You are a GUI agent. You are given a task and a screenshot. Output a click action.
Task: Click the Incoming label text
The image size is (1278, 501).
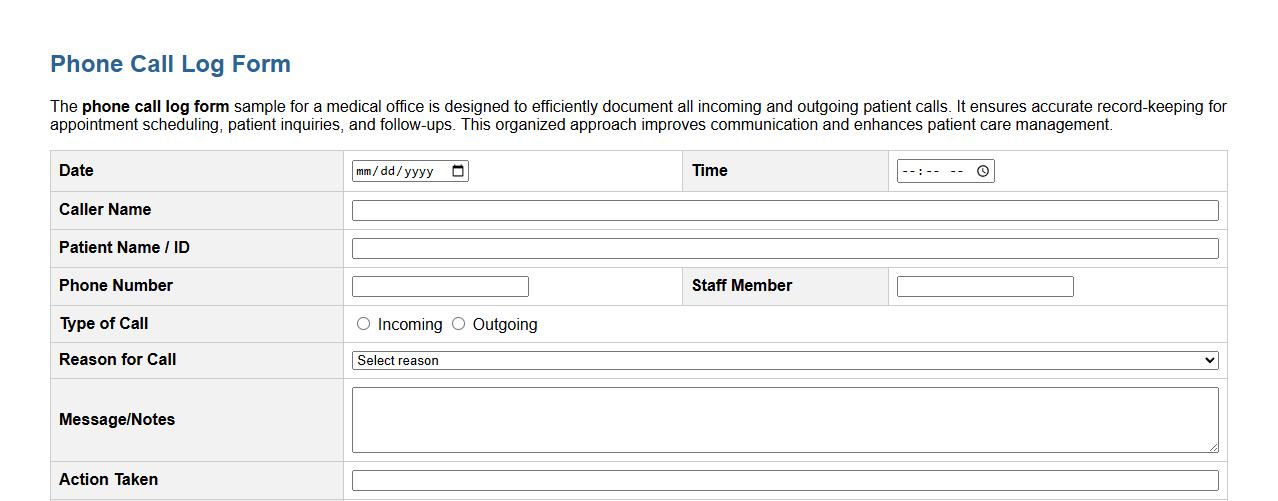pos(410,324)
